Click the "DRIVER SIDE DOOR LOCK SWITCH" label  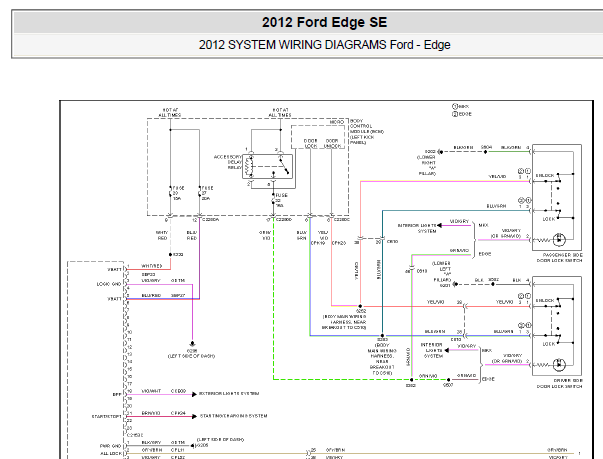(x=560, y=383)
